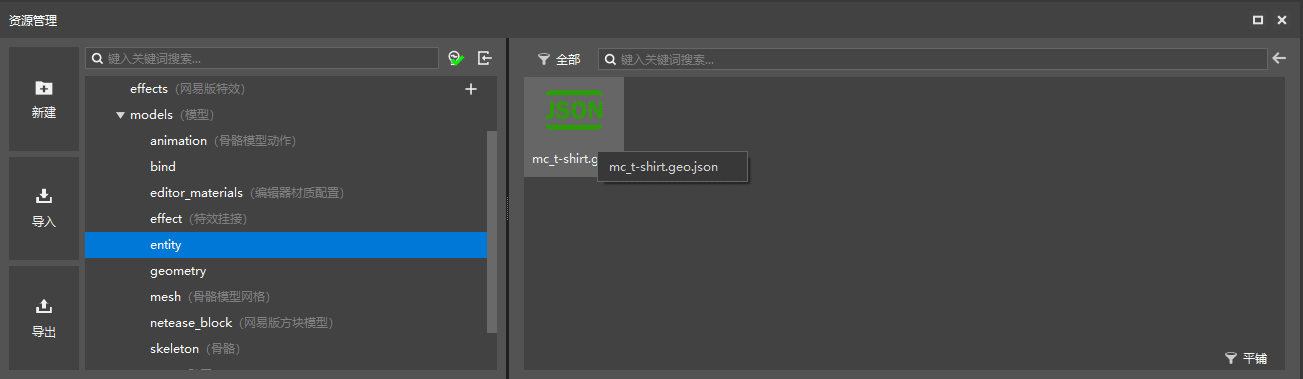Click the locate icon with green checkmark
The image size is (1303, 379).
point(456,59)
